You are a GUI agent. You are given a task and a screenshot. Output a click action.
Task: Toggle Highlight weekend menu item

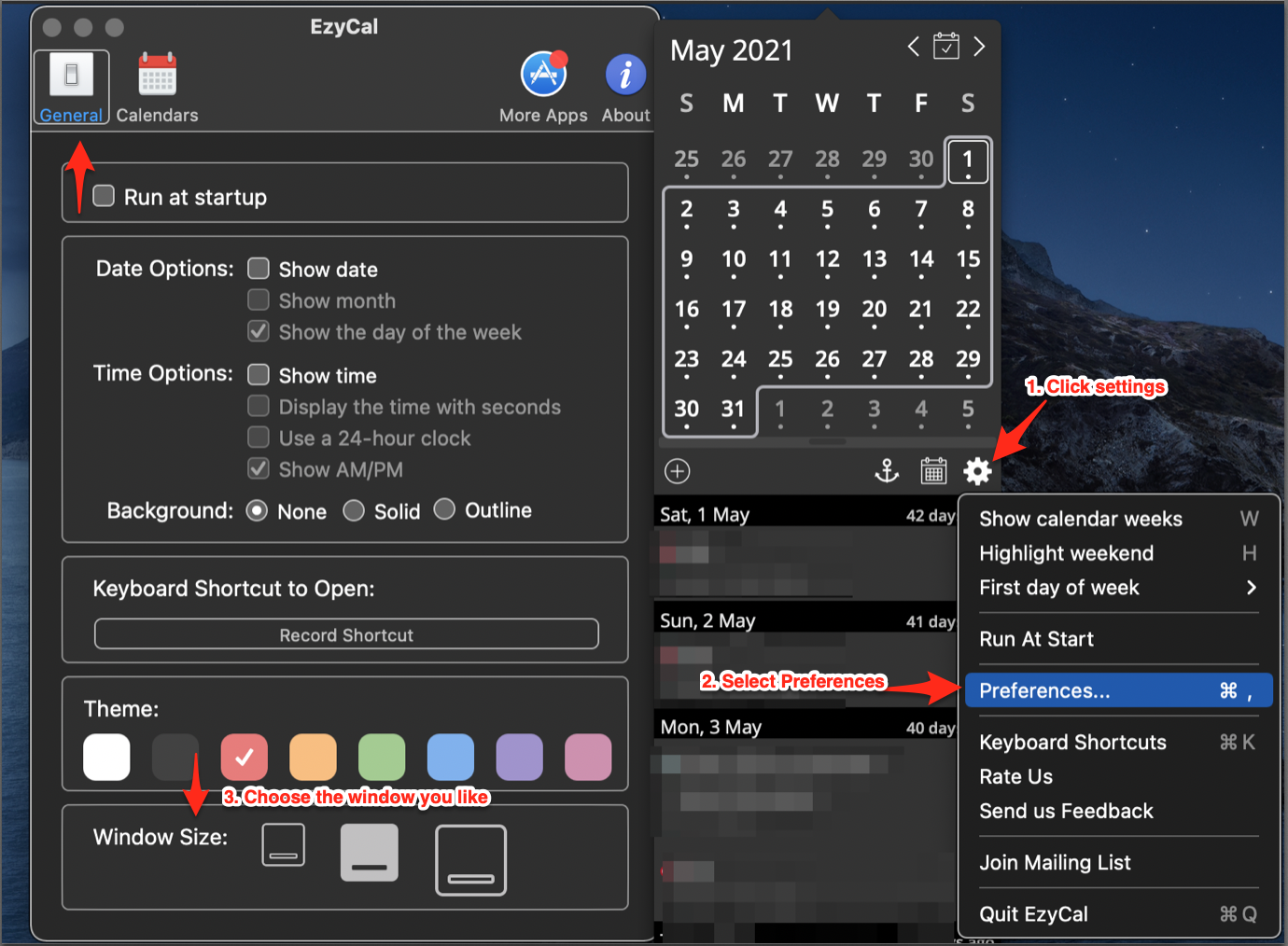[x=1119, y=553]
